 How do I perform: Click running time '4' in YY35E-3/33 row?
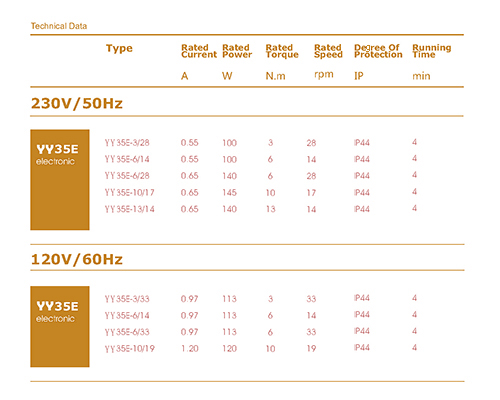pos(414,298)
